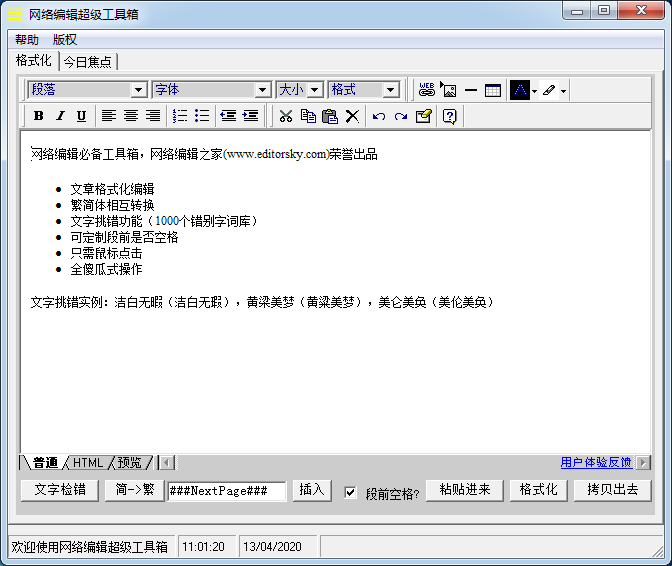Viewport: 672px width, 566px height.
Task: Insert a horizontal line
Action: tap(471, 90)
